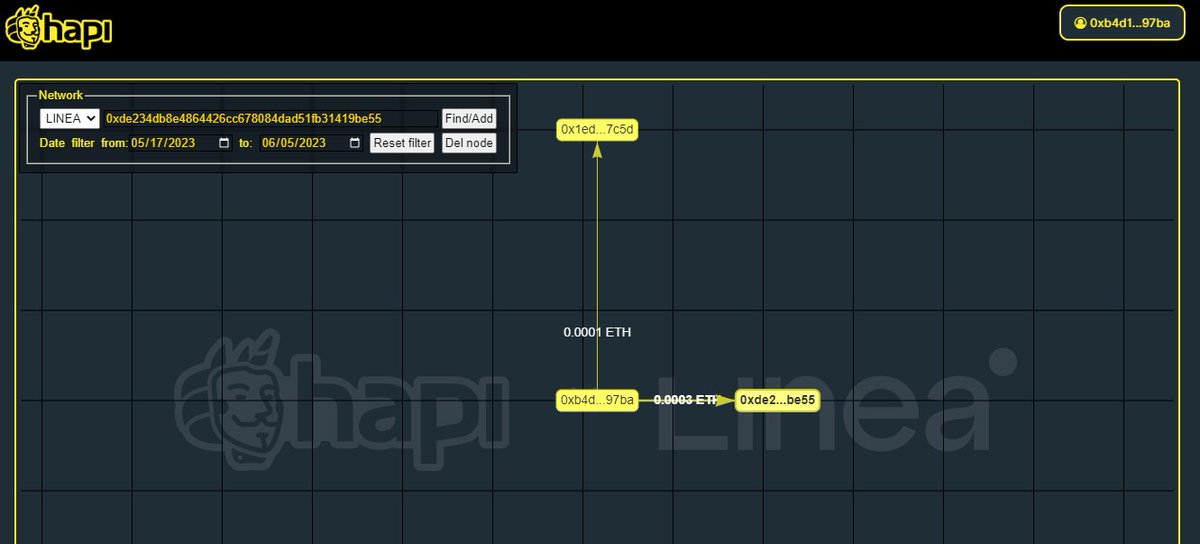
Task: Click the 0.0003 ETH edge label
Action: [686, 400]
